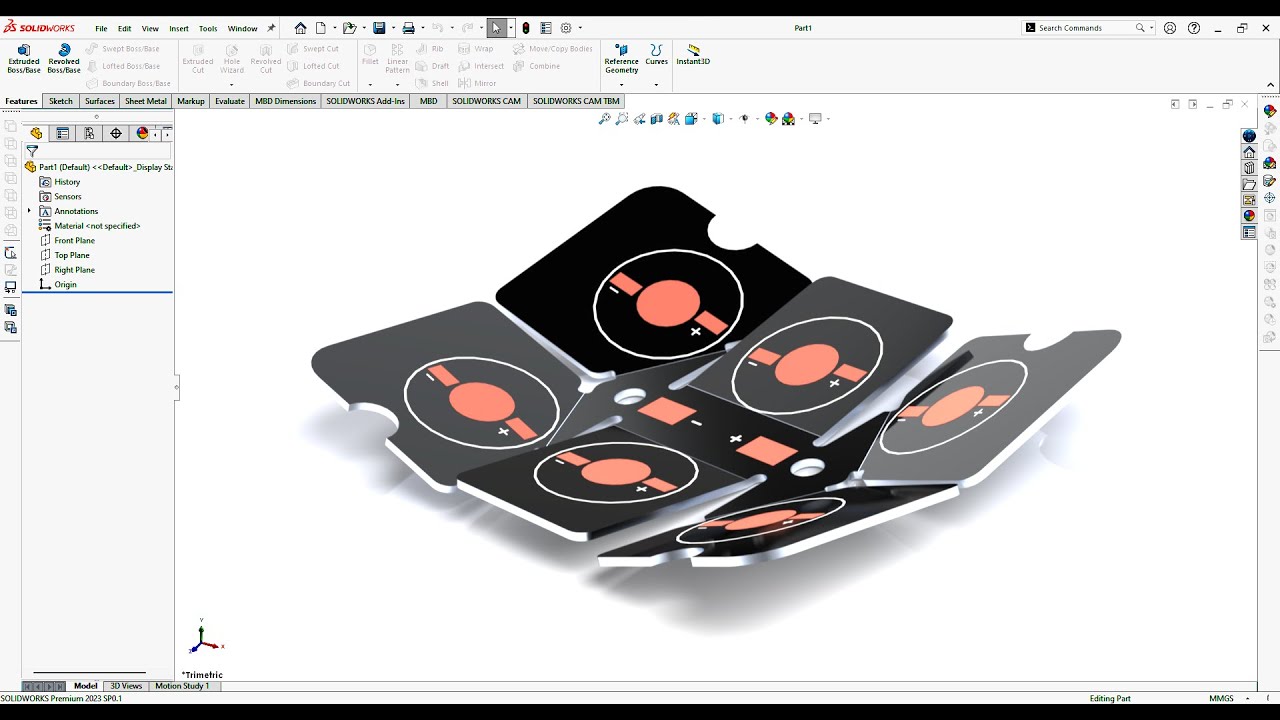This screenshot has height=720, width=1280.
Task: Click MMGS unit system in status bar
Action: [1221, 698]
